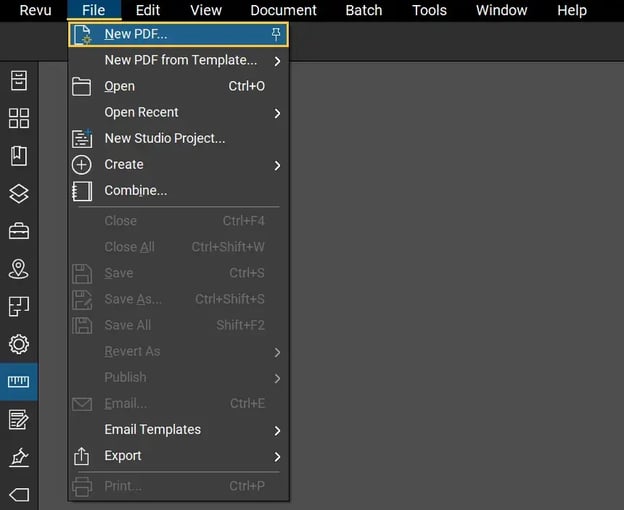Viewport: 624px width, 510px height.
Task: Click the greyed Revert As entry
Action: coord(178,352)
